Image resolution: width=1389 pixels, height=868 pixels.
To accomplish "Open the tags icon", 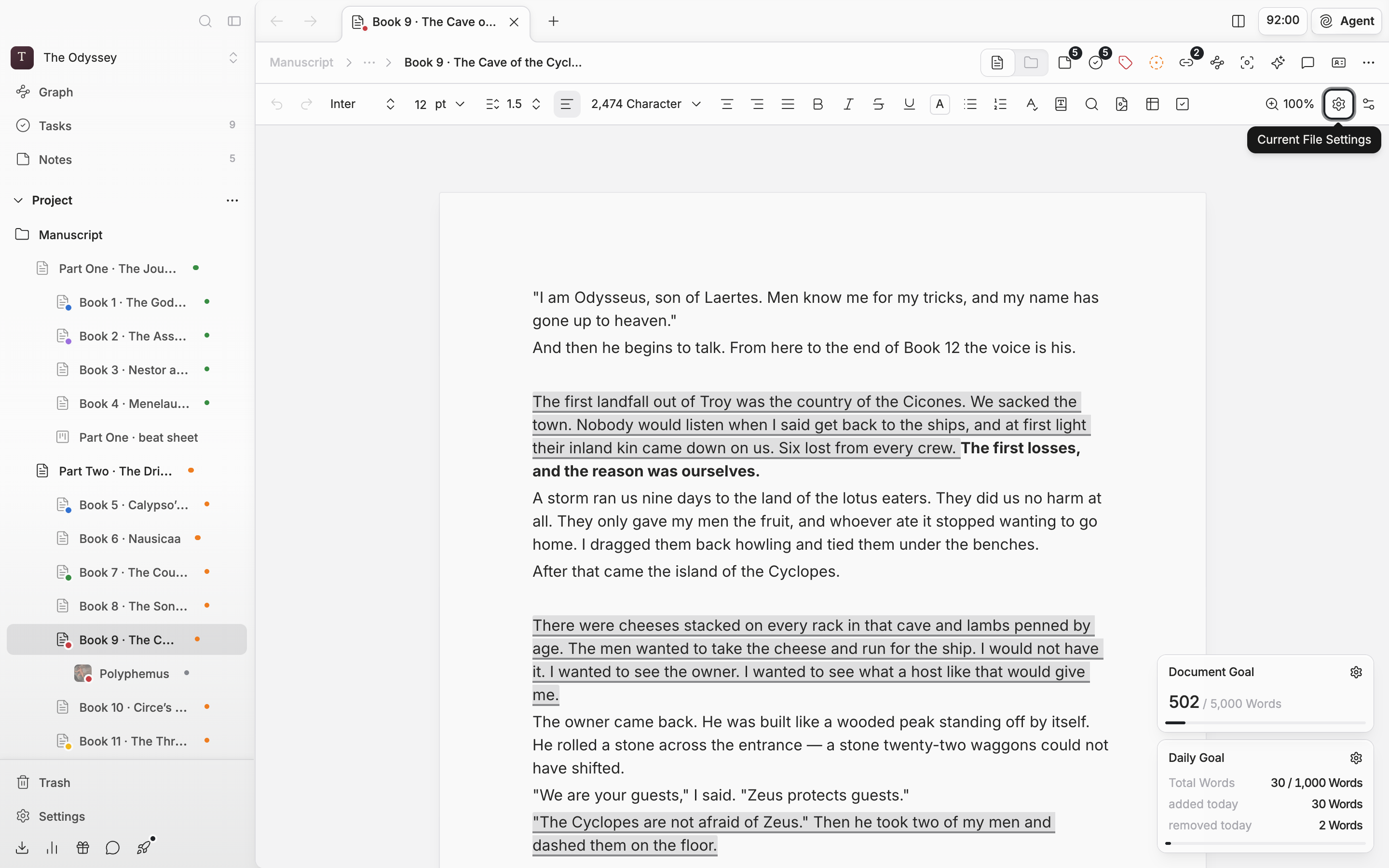I will [1126, 63].
